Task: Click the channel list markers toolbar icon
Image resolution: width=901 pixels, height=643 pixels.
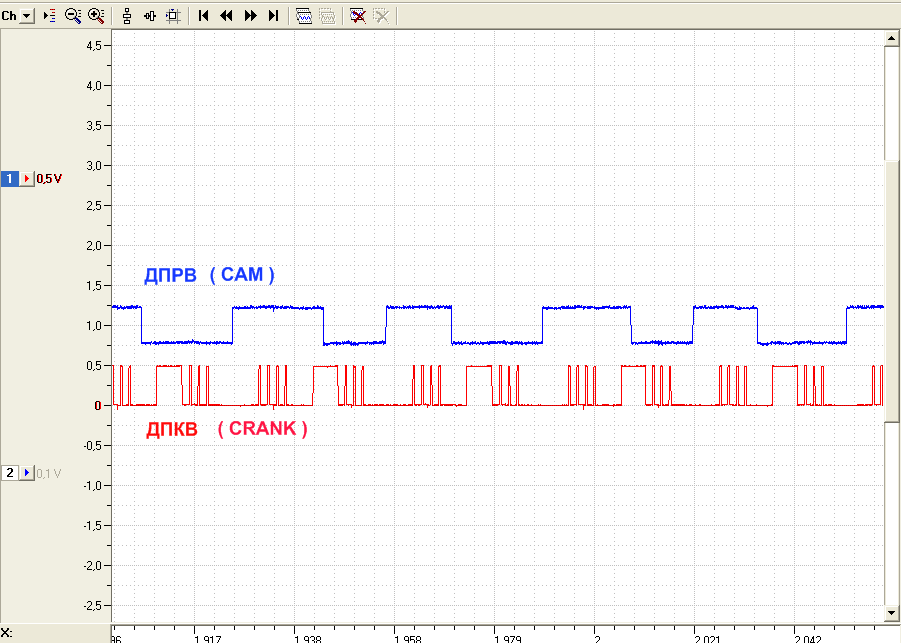Action: (x=50, y=16)
